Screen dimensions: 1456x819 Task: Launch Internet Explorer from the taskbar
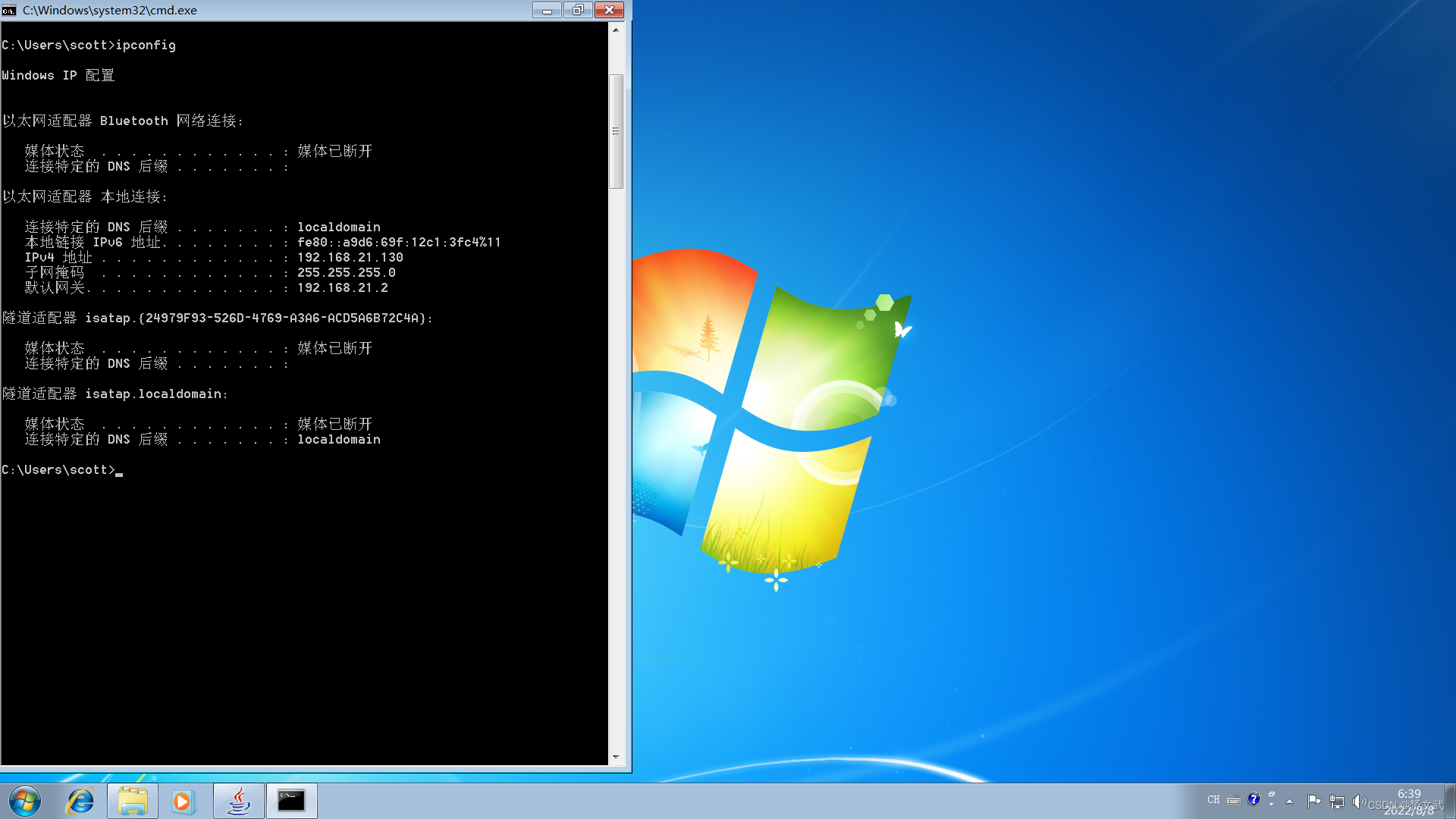[x=80, y=801]
